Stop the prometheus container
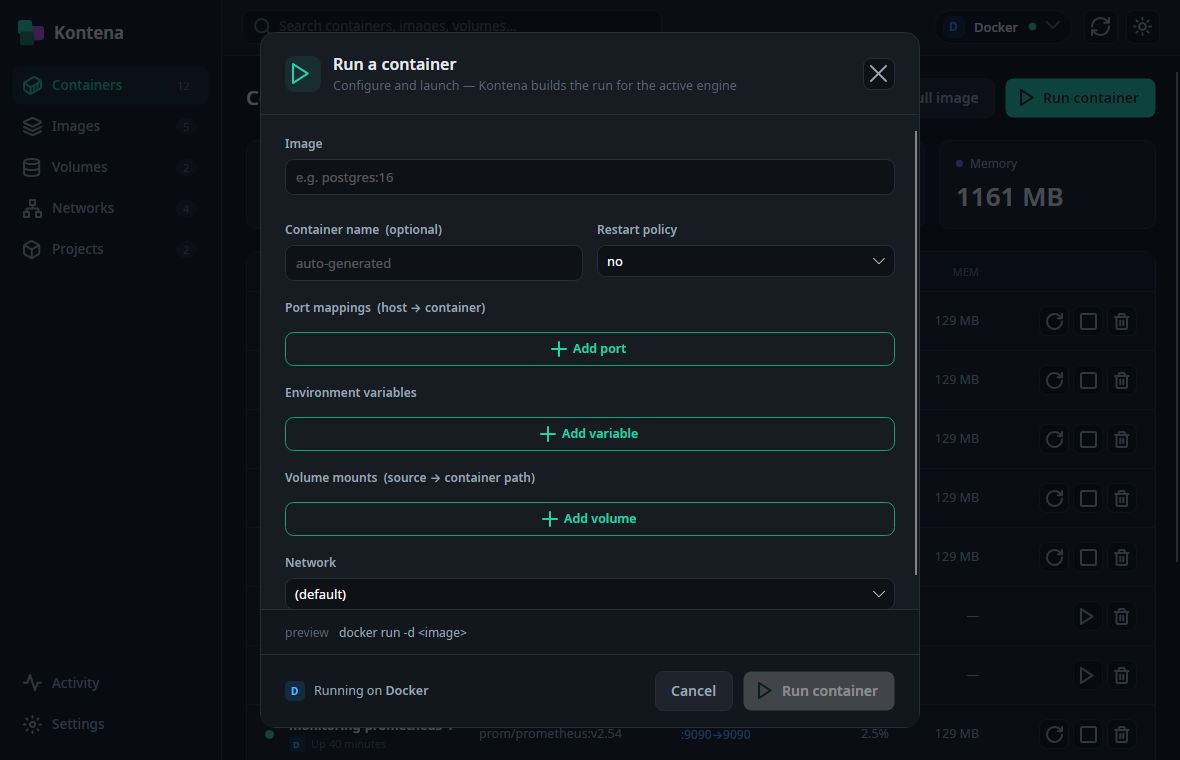 click(1088, 734)
